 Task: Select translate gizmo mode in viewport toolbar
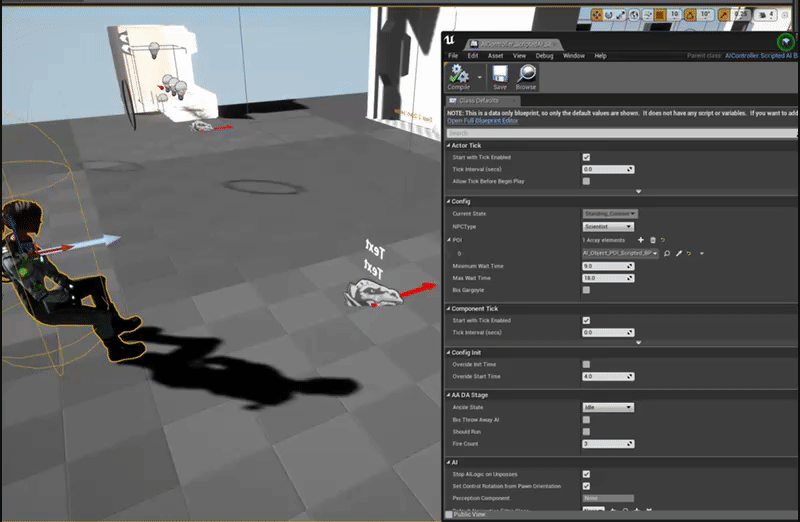[x=596, y=15]
